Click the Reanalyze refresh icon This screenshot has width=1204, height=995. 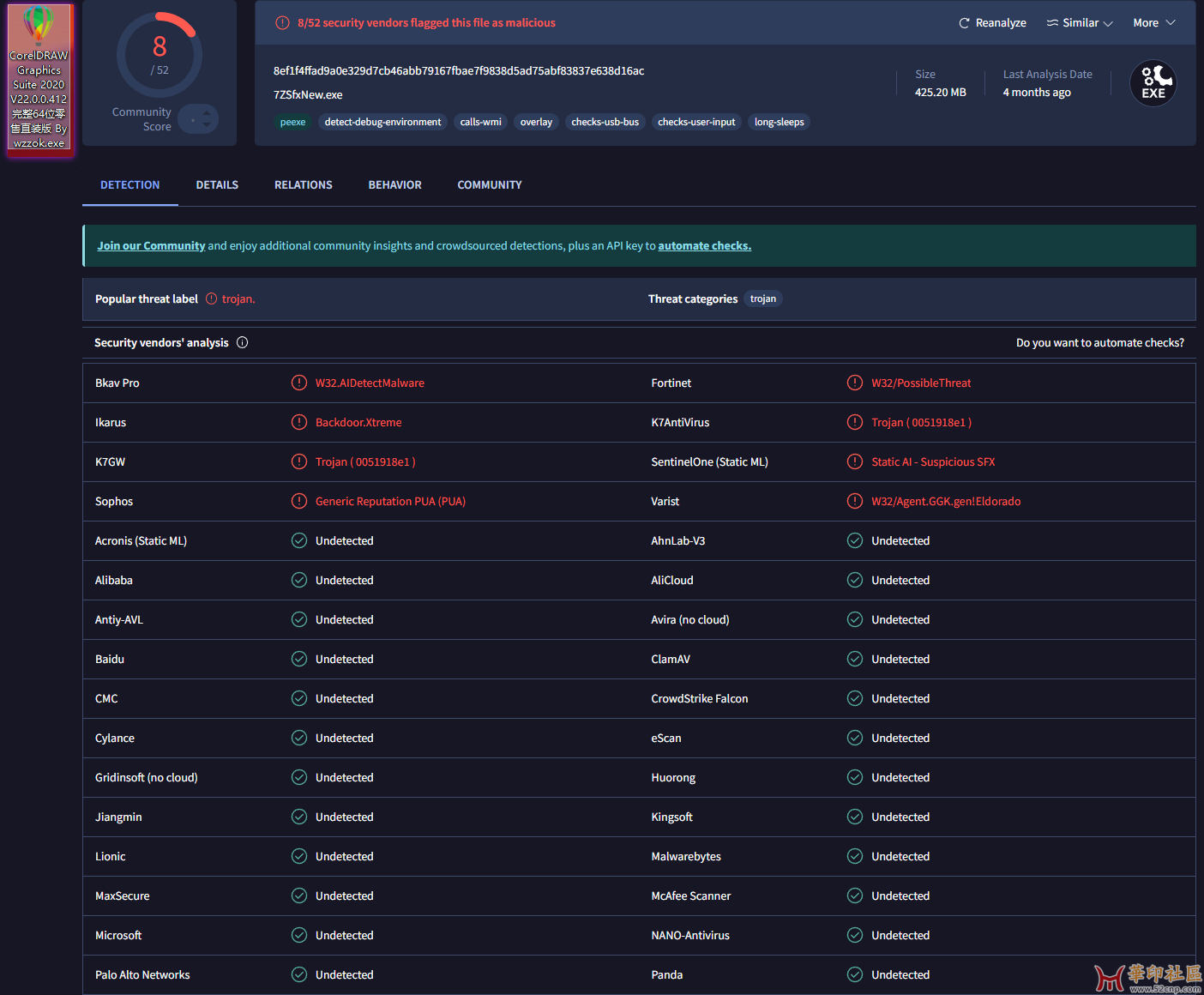click(x=964, y=23)
